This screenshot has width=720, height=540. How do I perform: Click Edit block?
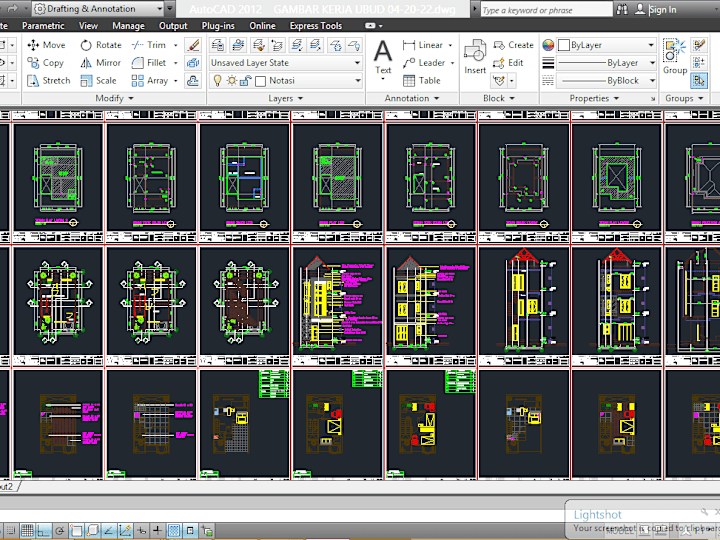(x=508, y=63)
